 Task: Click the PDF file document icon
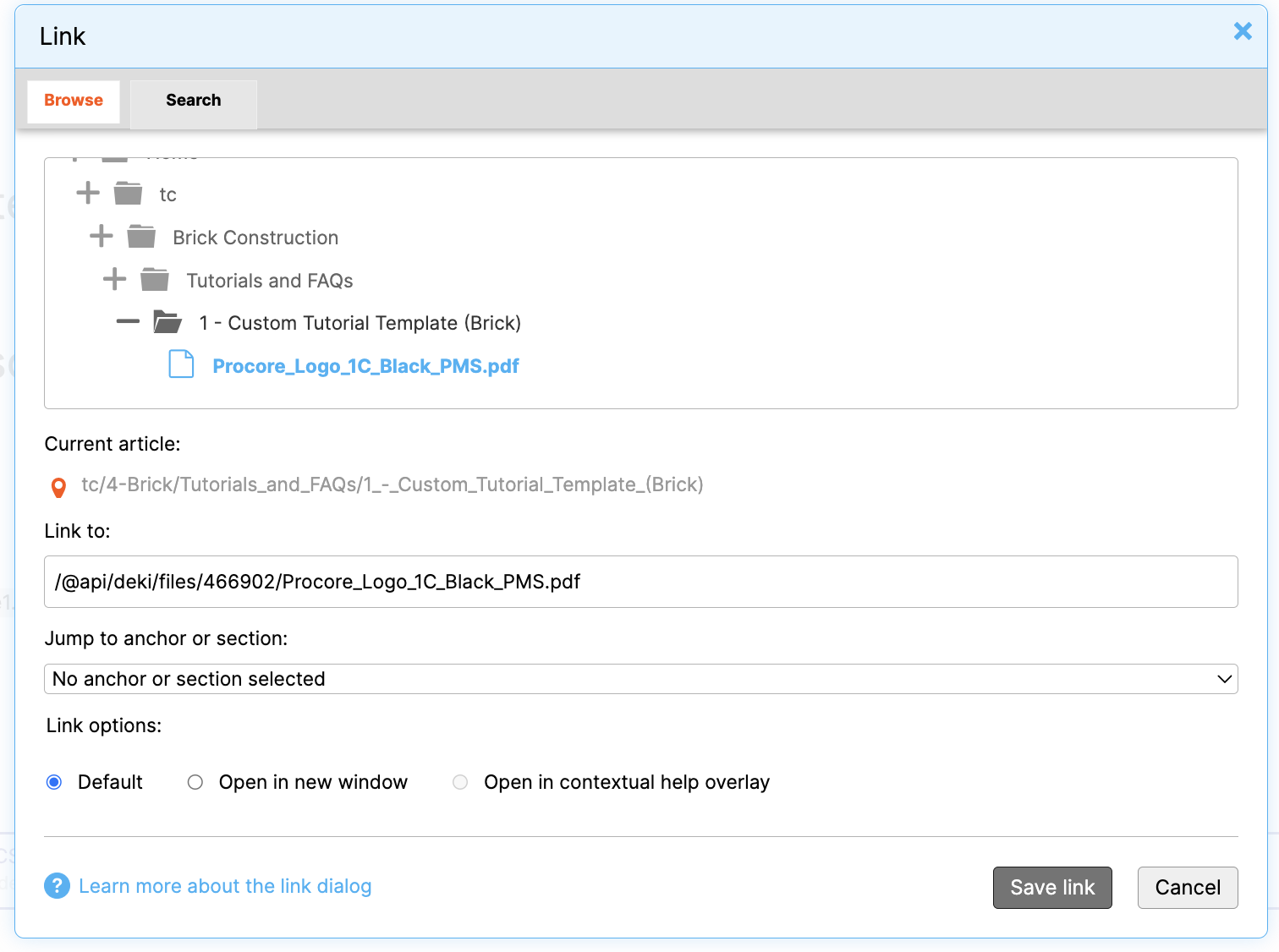coord(181,364)
